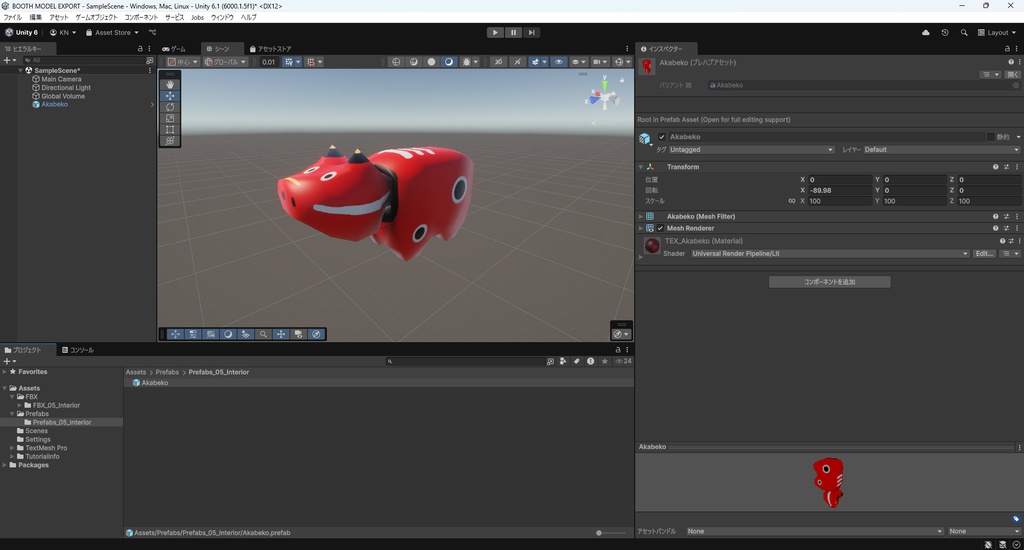Select the combined Transform tool
The width and height of the screenshot is (1024, 550).
pos(170,140)
